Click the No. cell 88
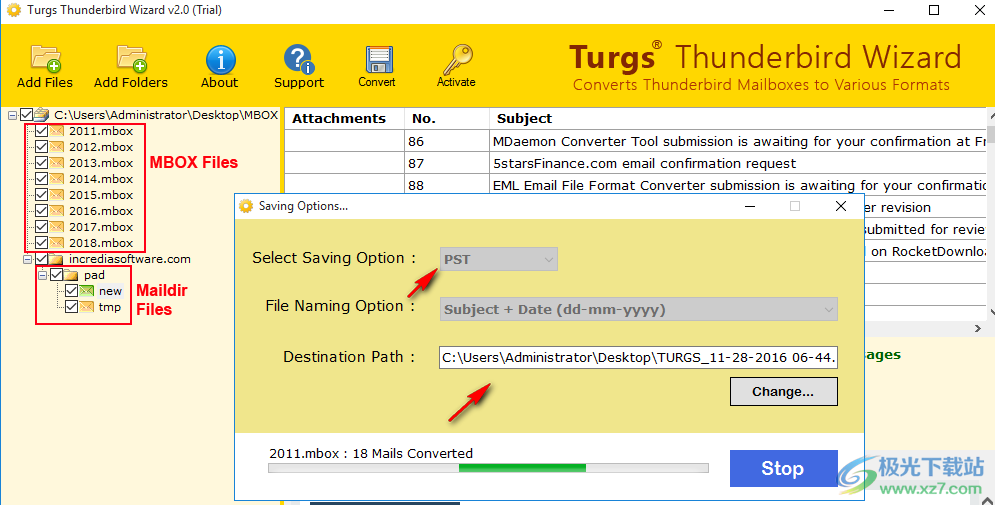995x505 pixels. [447, 185]
